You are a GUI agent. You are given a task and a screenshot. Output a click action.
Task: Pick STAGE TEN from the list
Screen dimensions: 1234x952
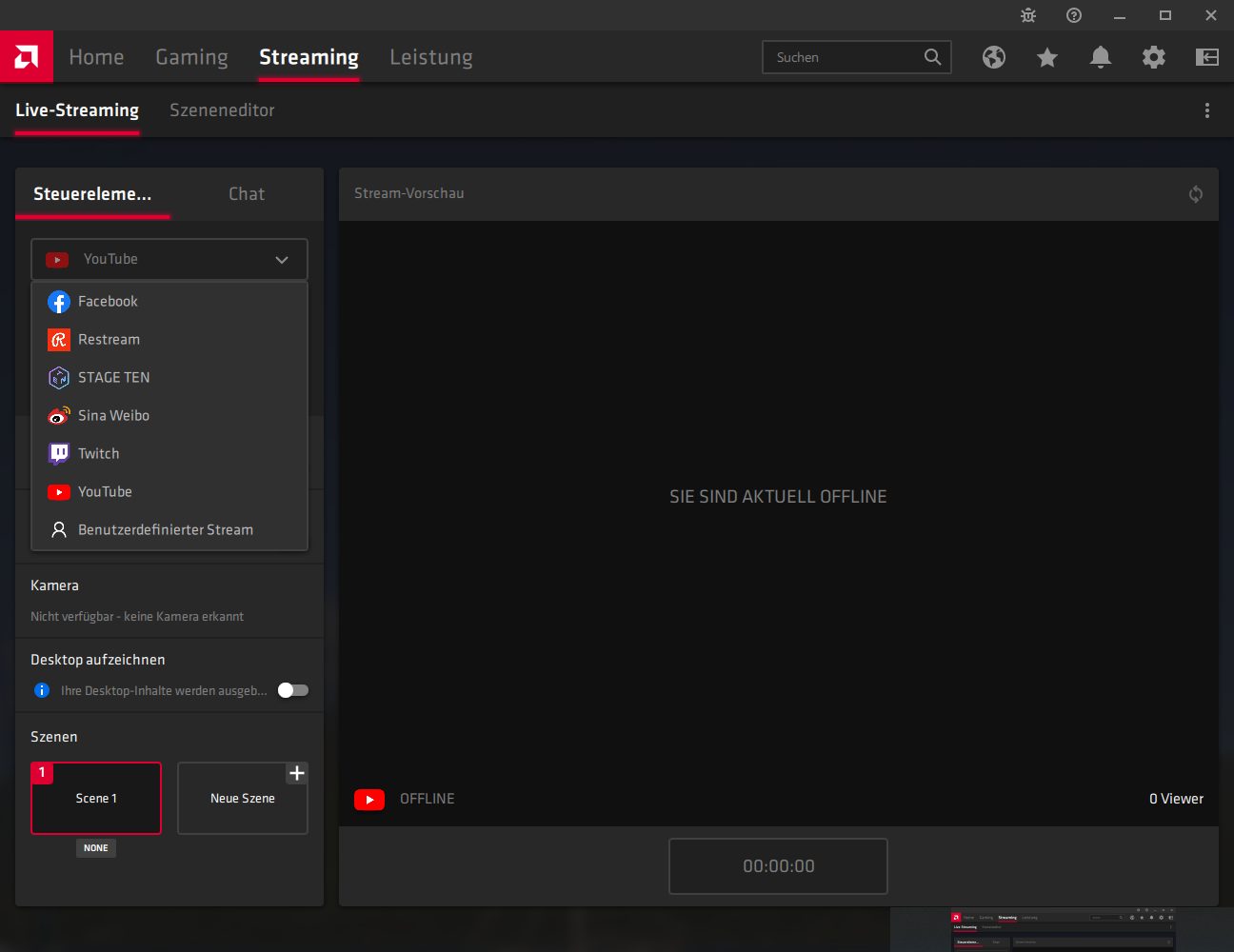click(169, 378)
